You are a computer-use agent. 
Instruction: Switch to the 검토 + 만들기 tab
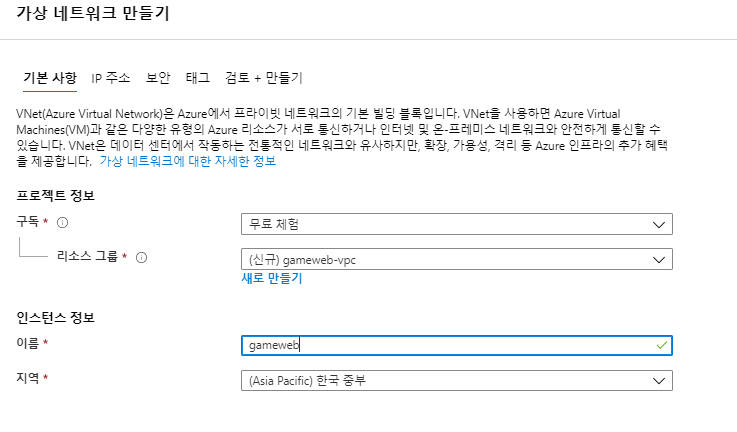tap(264, 78)
